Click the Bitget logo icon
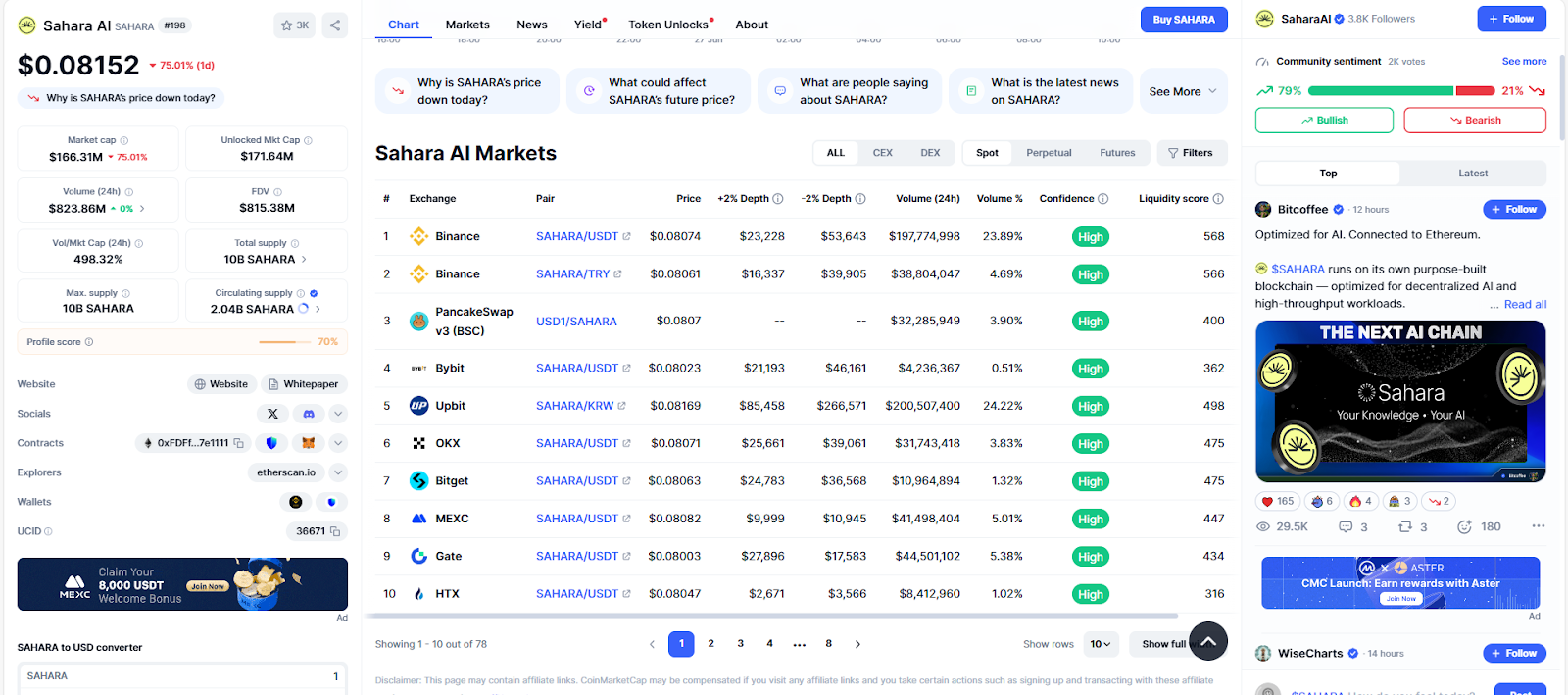Image resolution: width=1568 pixels, height=695 pixels. click(418, 481)
